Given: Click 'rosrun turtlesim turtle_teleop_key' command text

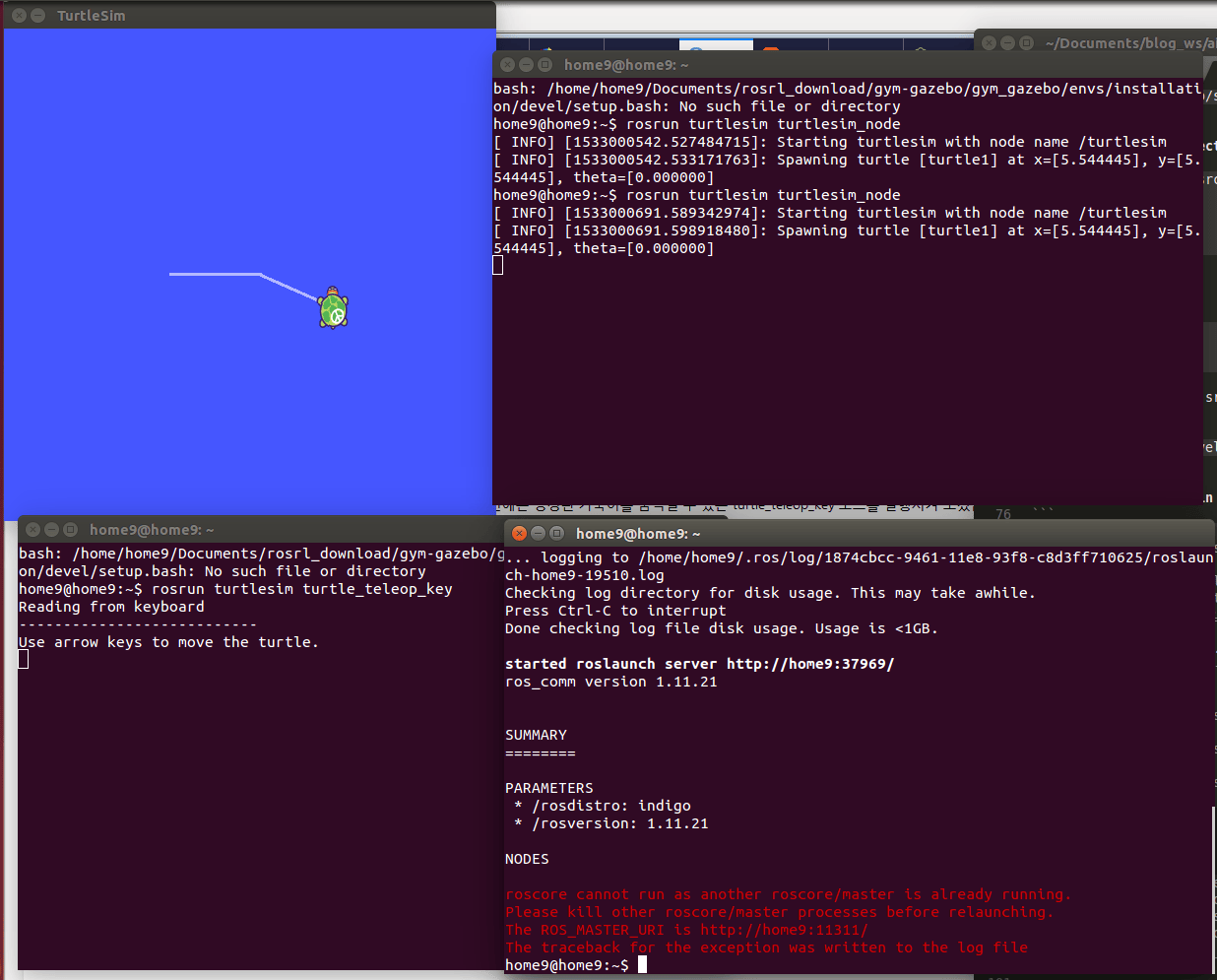Looking at the screenshot, I should 302,589.
